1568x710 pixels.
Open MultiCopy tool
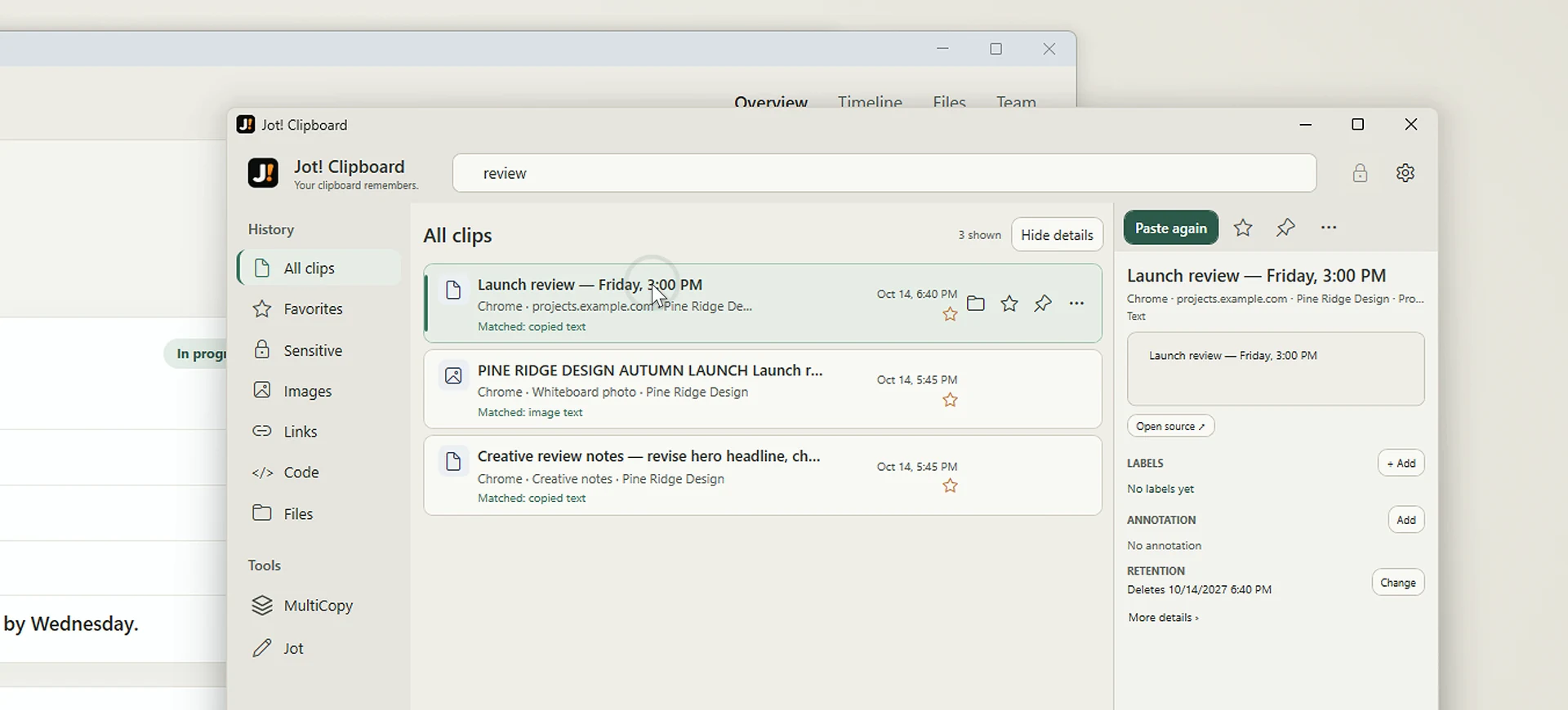pos(319,606)
